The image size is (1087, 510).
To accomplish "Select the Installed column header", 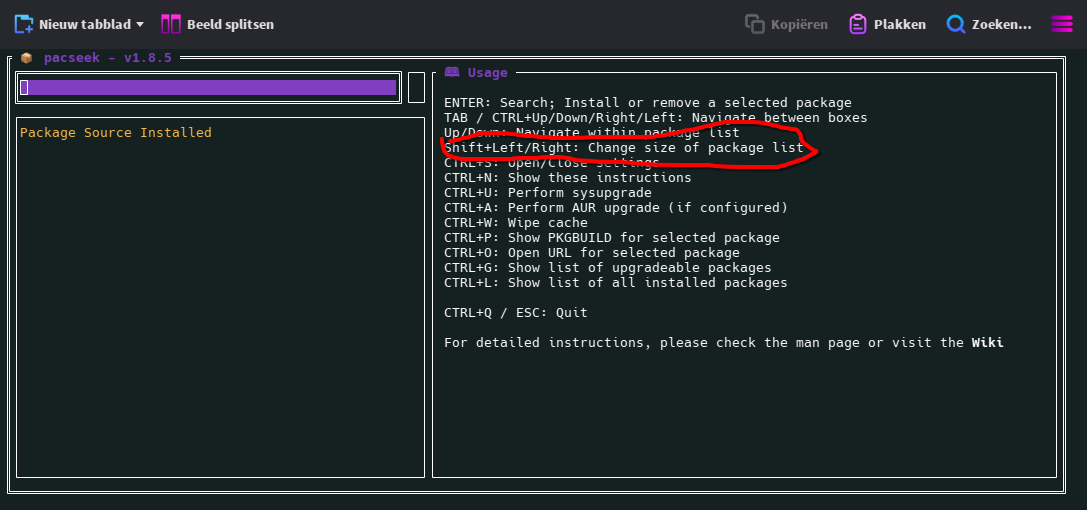I will (175, 133).
